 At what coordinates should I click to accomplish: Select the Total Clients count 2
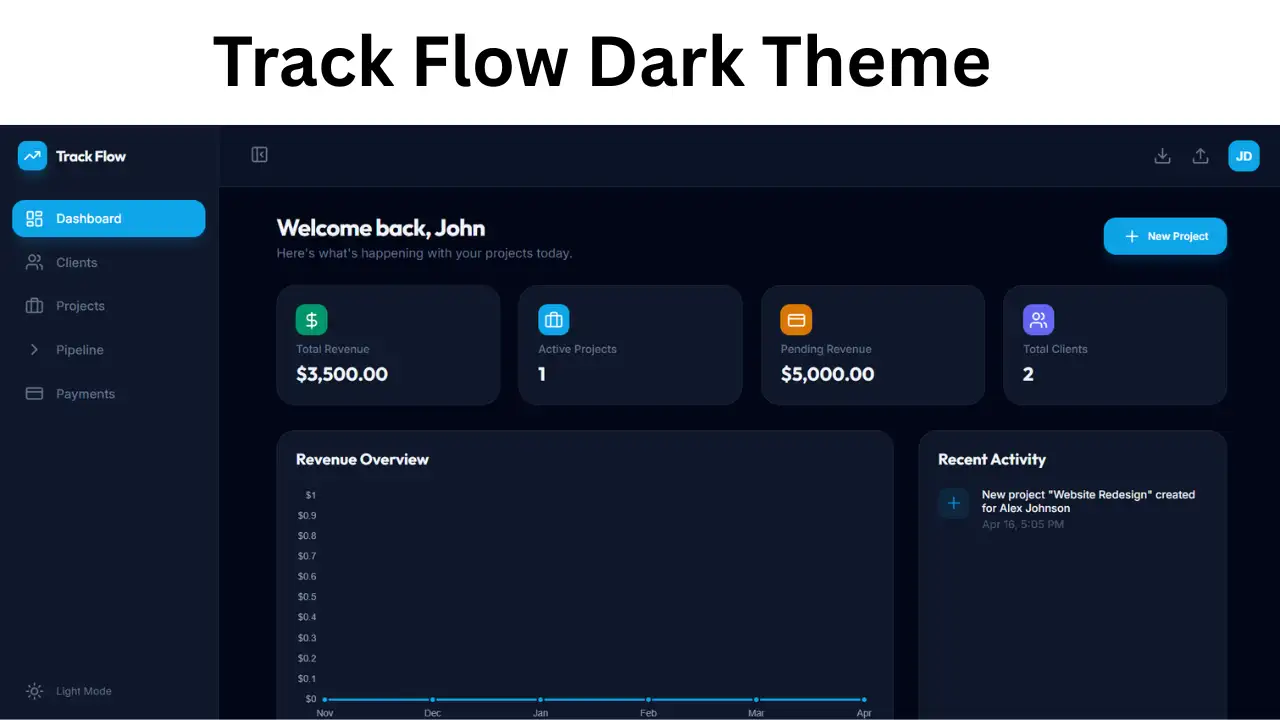point(1028,374)
